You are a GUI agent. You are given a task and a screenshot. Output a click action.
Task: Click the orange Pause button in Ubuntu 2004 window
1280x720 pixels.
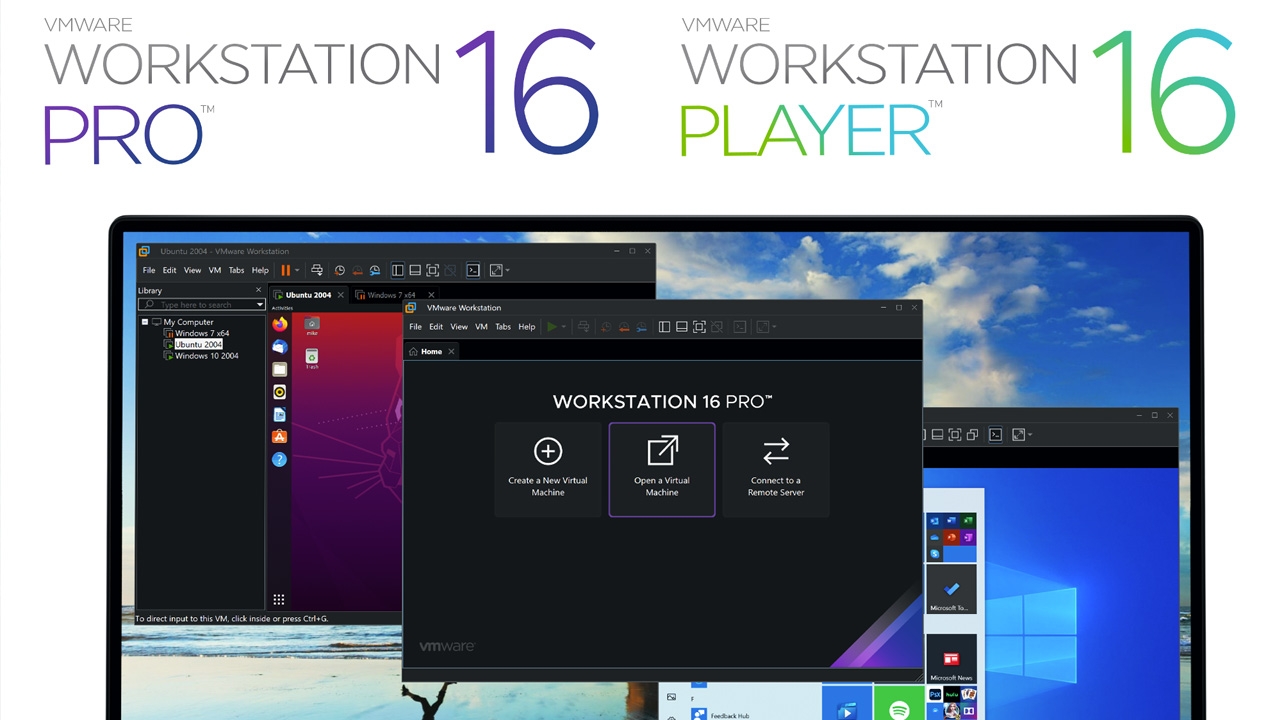[286, 270]
